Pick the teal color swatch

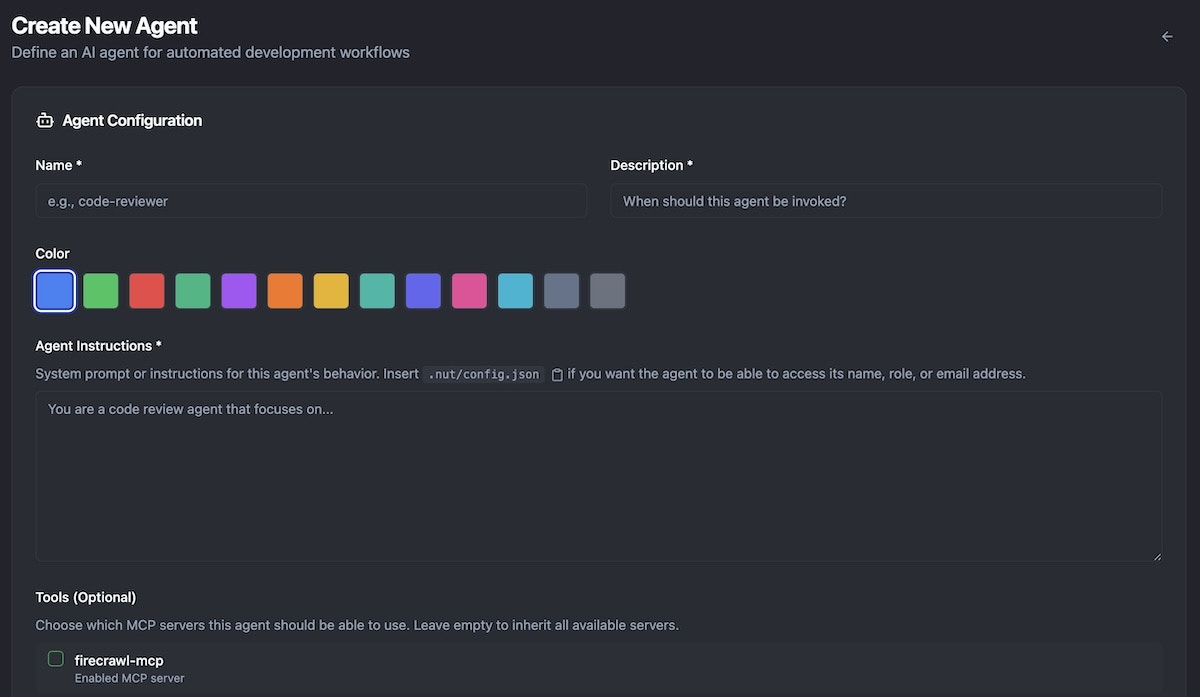click(x=376, y=291)
